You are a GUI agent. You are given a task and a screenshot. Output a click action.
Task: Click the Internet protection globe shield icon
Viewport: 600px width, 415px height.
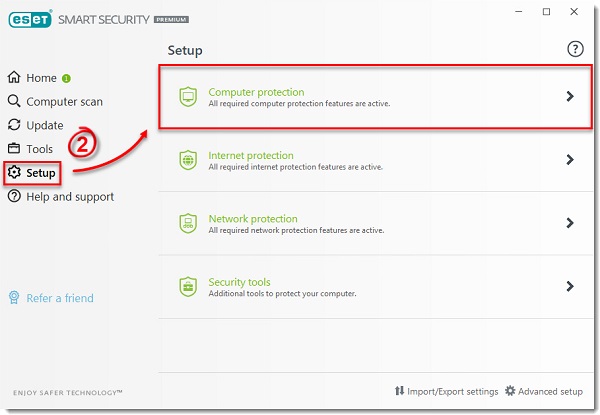187,160
